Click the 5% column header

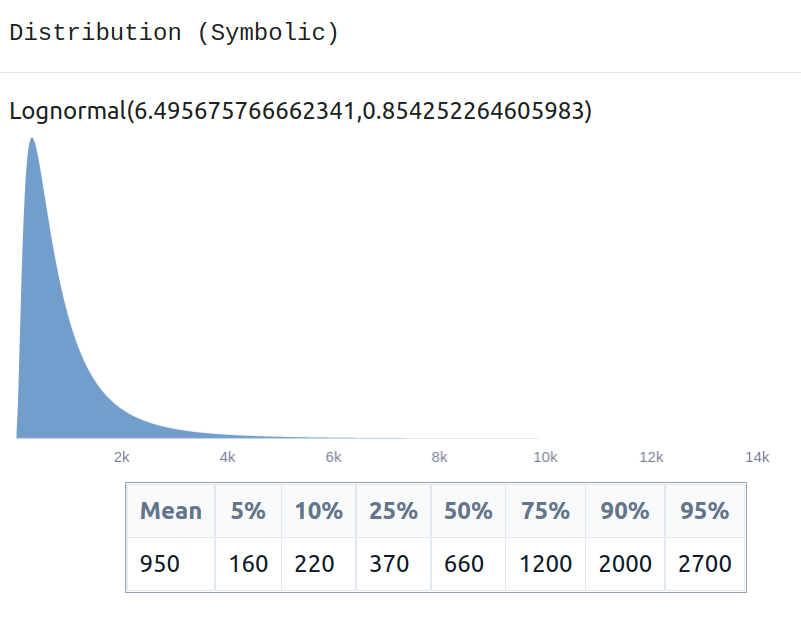click(x=248, y=511)
